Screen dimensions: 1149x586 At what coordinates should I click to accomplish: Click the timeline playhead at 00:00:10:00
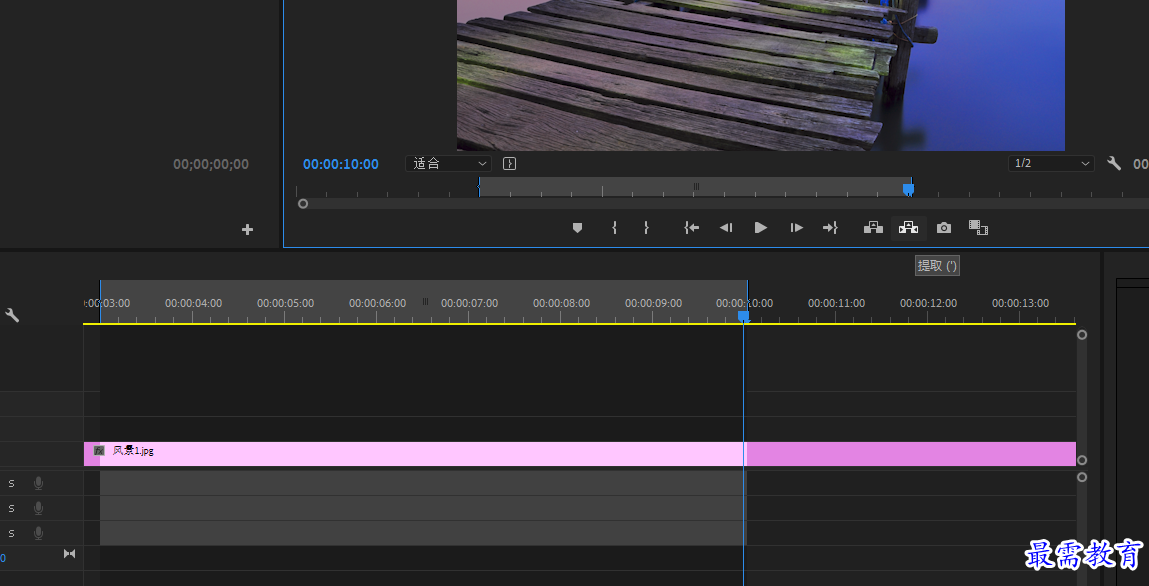pyautogui.click(x=743, y=316)
